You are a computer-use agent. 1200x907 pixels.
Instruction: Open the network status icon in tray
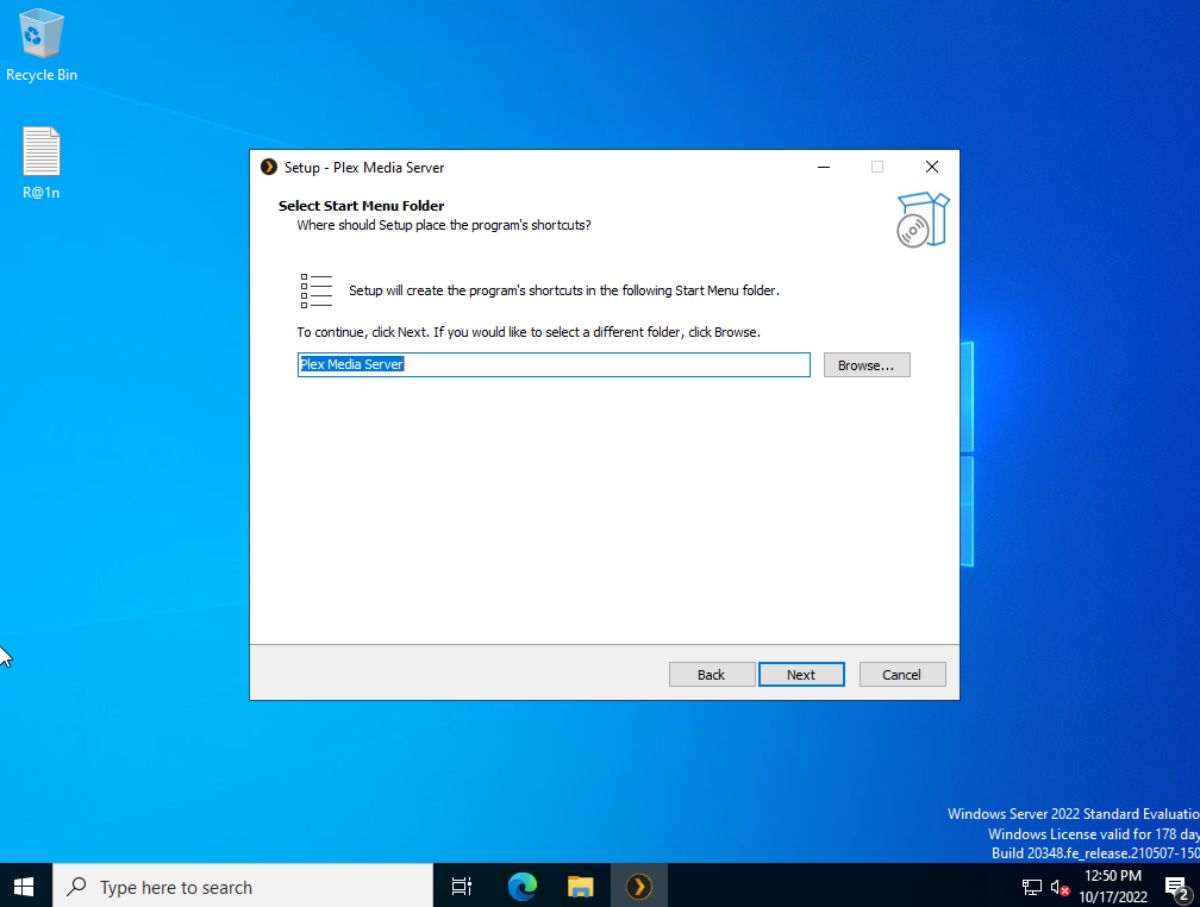(x=1032, y=886)
